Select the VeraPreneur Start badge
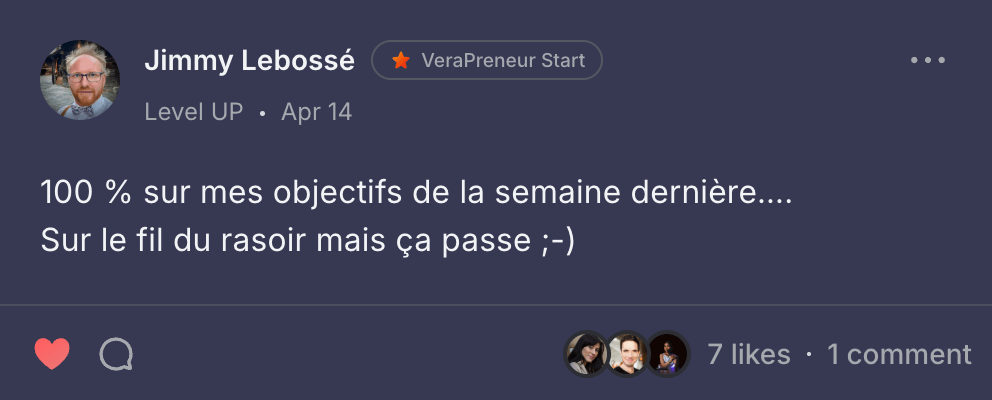This screenshot has height=400, width=992. [x=487, y=61]
